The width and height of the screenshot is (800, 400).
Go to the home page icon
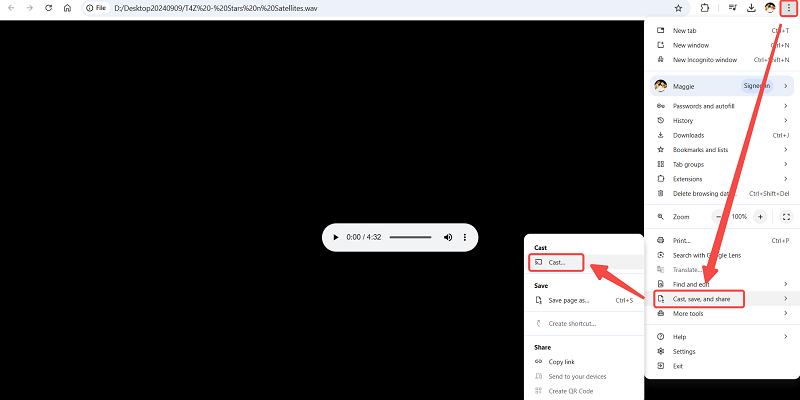pos(67,8)
